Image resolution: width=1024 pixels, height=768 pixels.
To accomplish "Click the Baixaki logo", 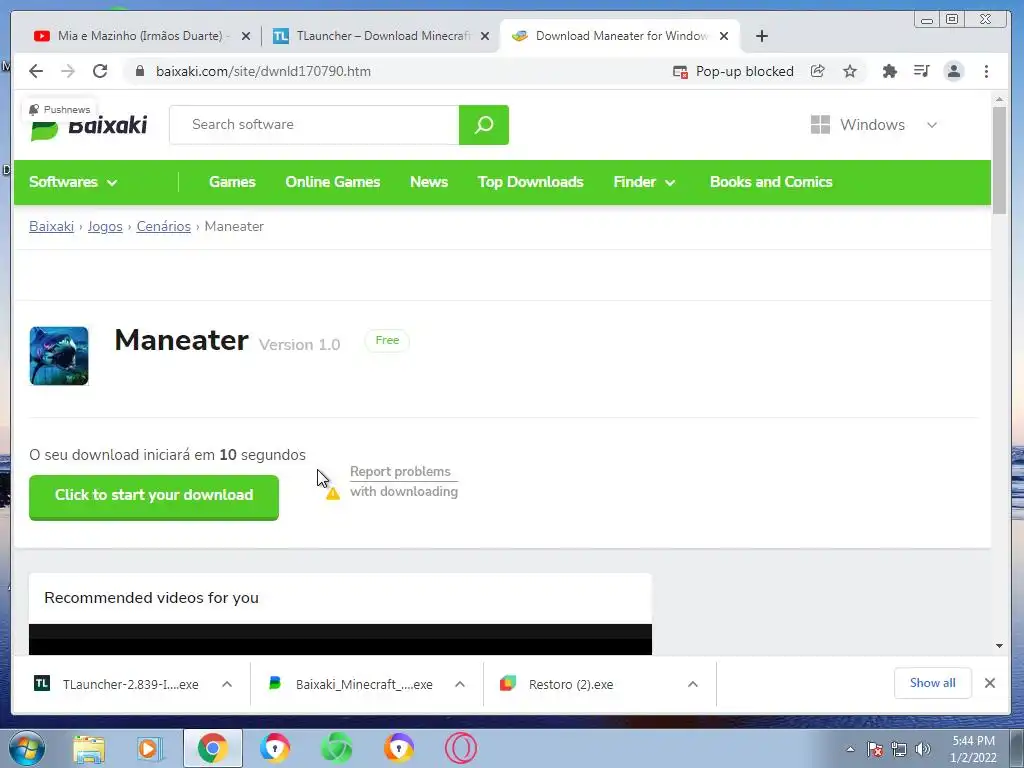I will pos(89,125).
